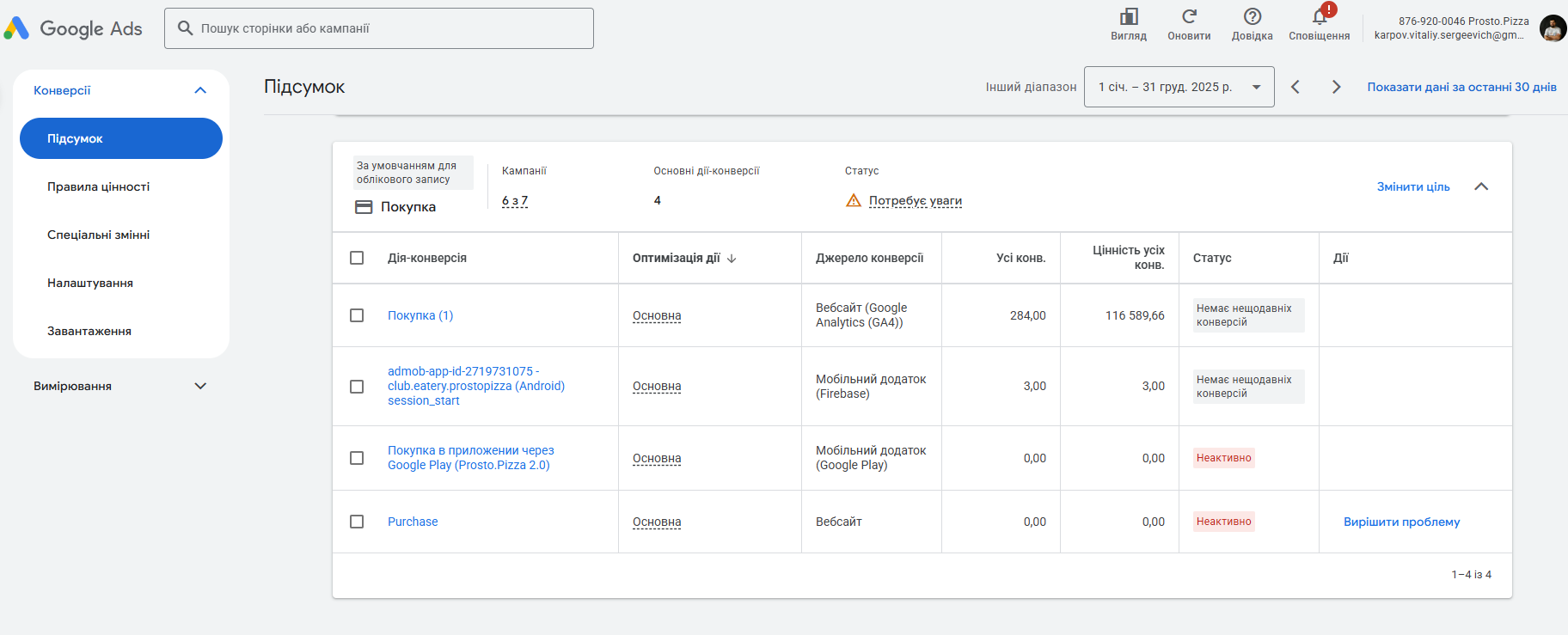This screenshot has height=635, width=1568.
Task: Click the search pages or campaigns field
Action: click(378, 28)
